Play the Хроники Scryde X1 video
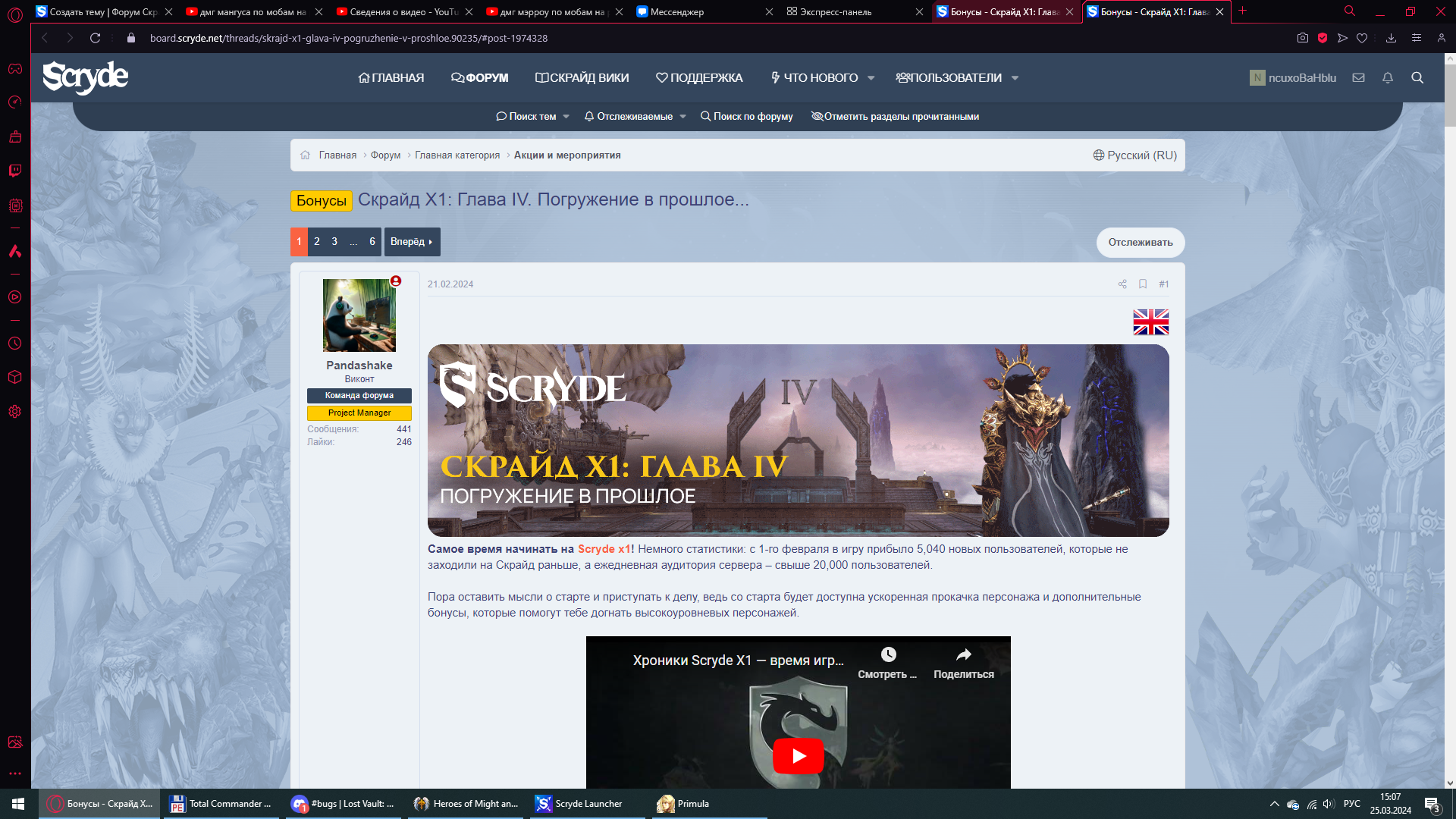Viewport: 1456px width, 819px height. [x=798, y=756]
